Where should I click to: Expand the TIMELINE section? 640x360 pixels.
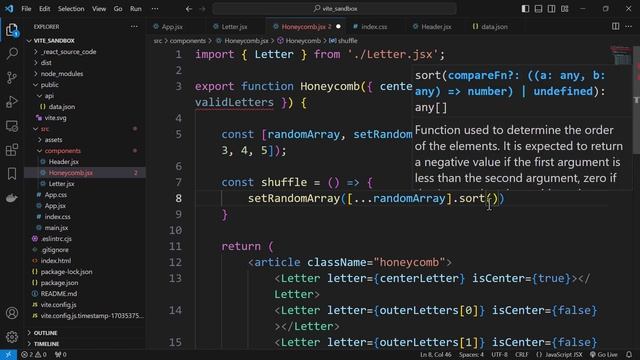[x=85, y=344]
